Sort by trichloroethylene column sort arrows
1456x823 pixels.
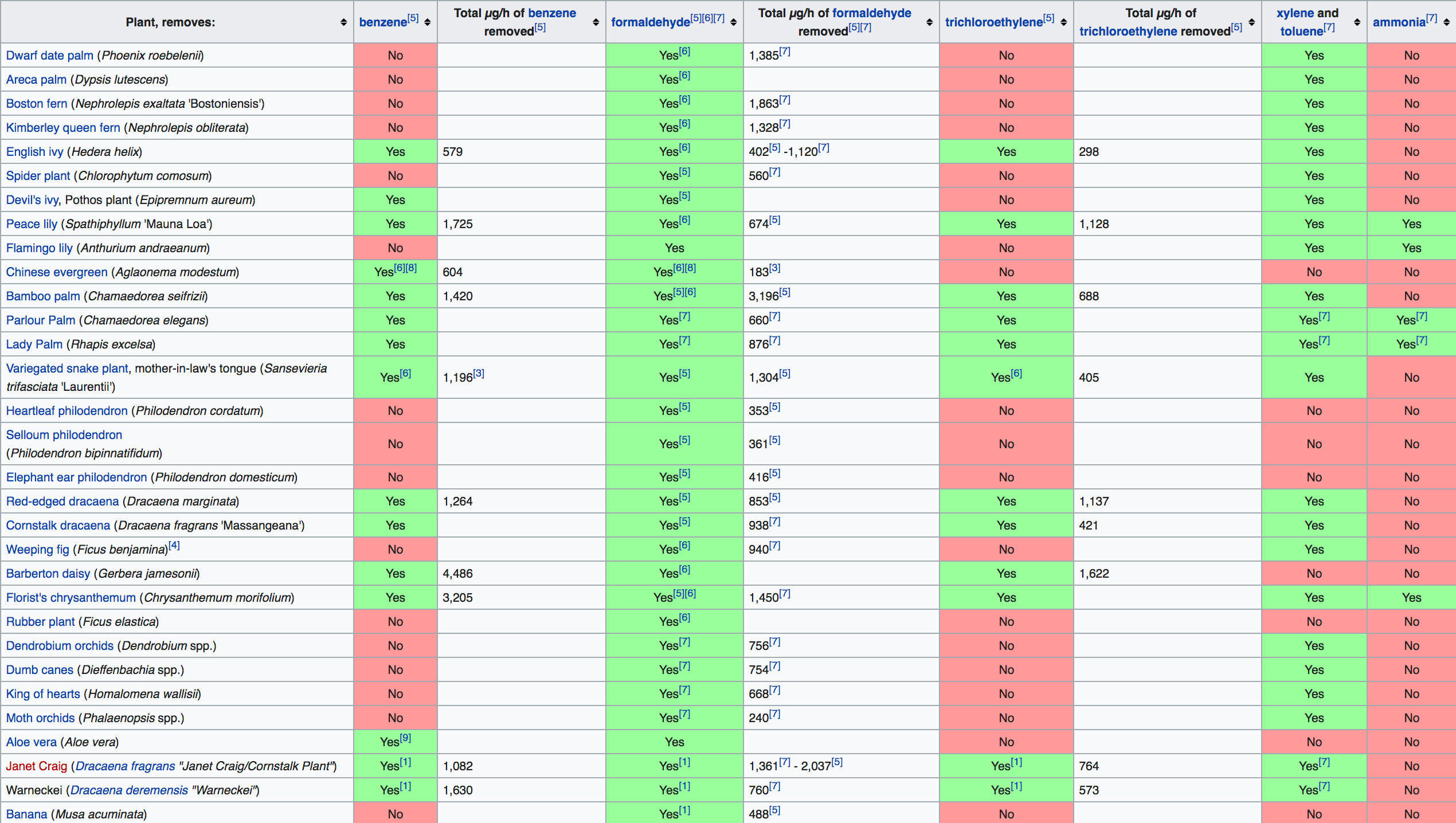coord(1063,22)
